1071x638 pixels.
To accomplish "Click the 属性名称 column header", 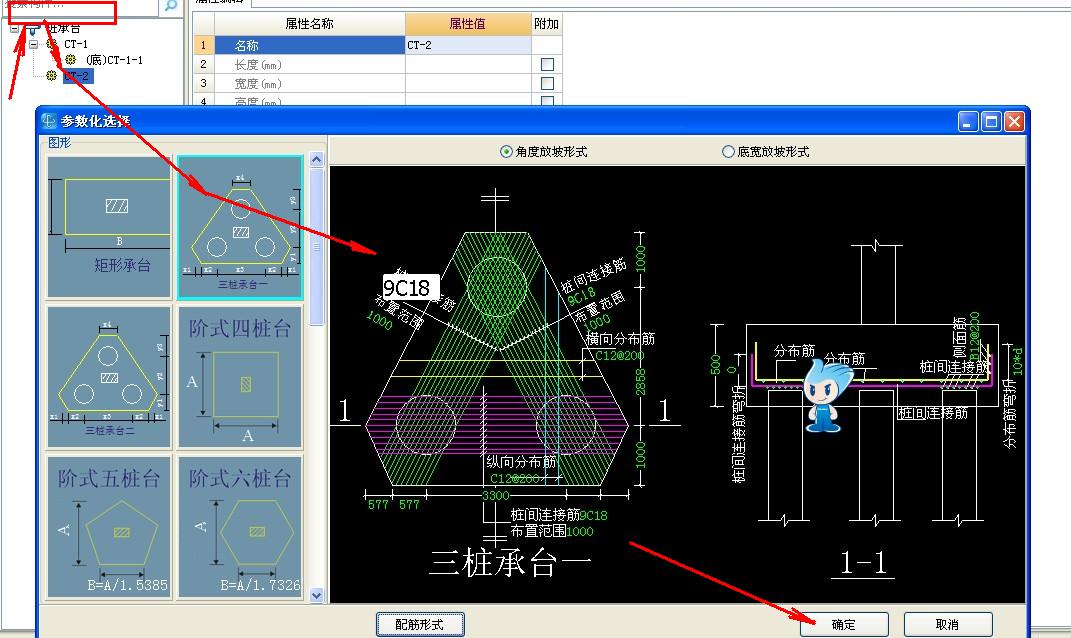I will (x=309, y=24).
